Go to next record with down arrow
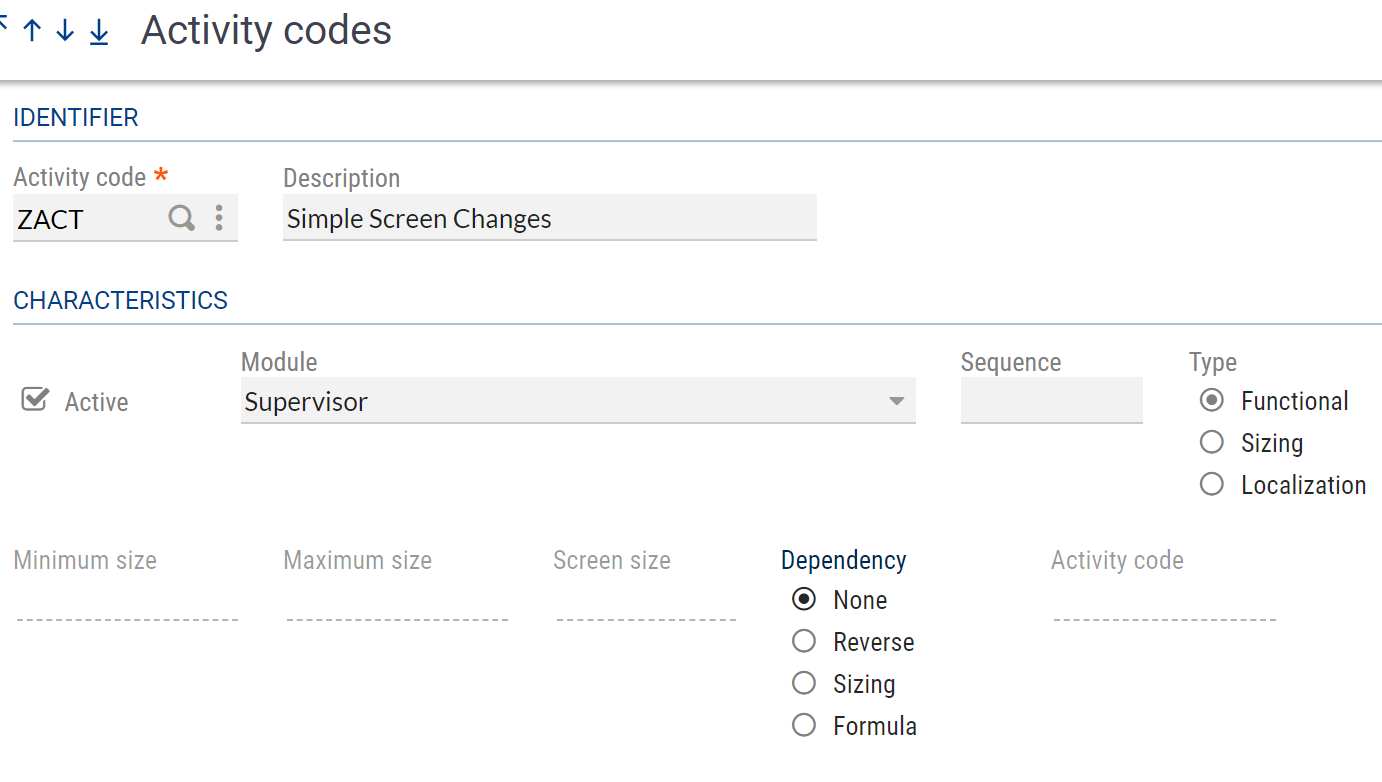The height and width of the screenshot is (782, 1382). coord(65,31)
